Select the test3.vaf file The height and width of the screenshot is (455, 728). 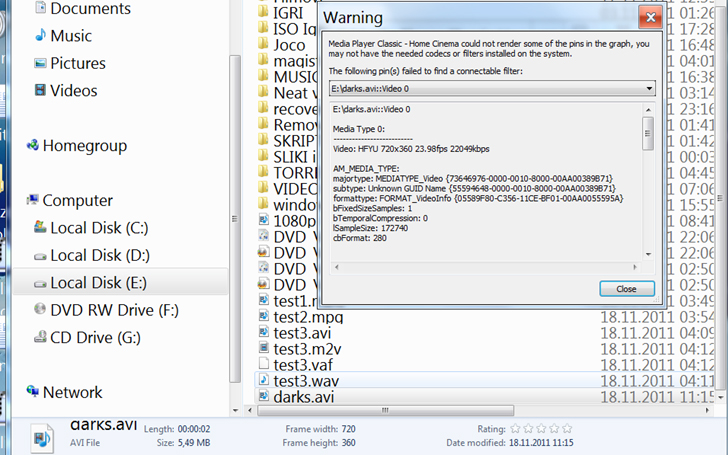[303, 364]
